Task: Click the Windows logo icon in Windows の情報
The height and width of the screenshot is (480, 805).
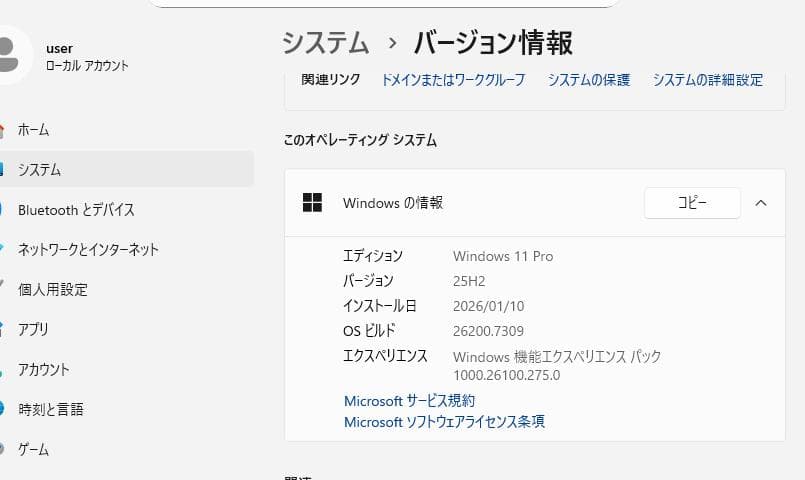Action: coord(312,203)
